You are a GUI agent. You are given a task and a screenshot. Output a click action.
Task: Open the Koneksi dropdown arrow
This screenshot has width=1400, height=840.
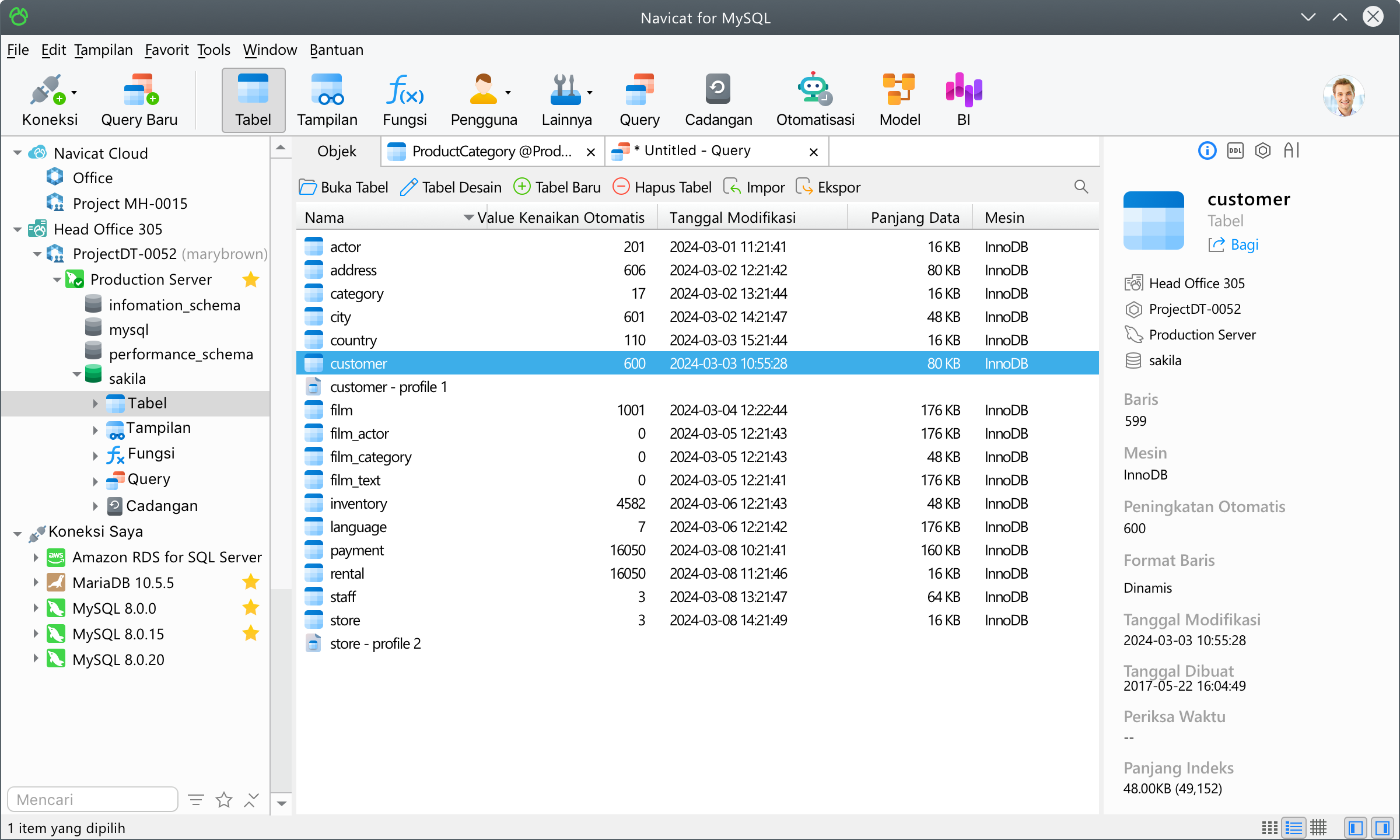(74, 93)
